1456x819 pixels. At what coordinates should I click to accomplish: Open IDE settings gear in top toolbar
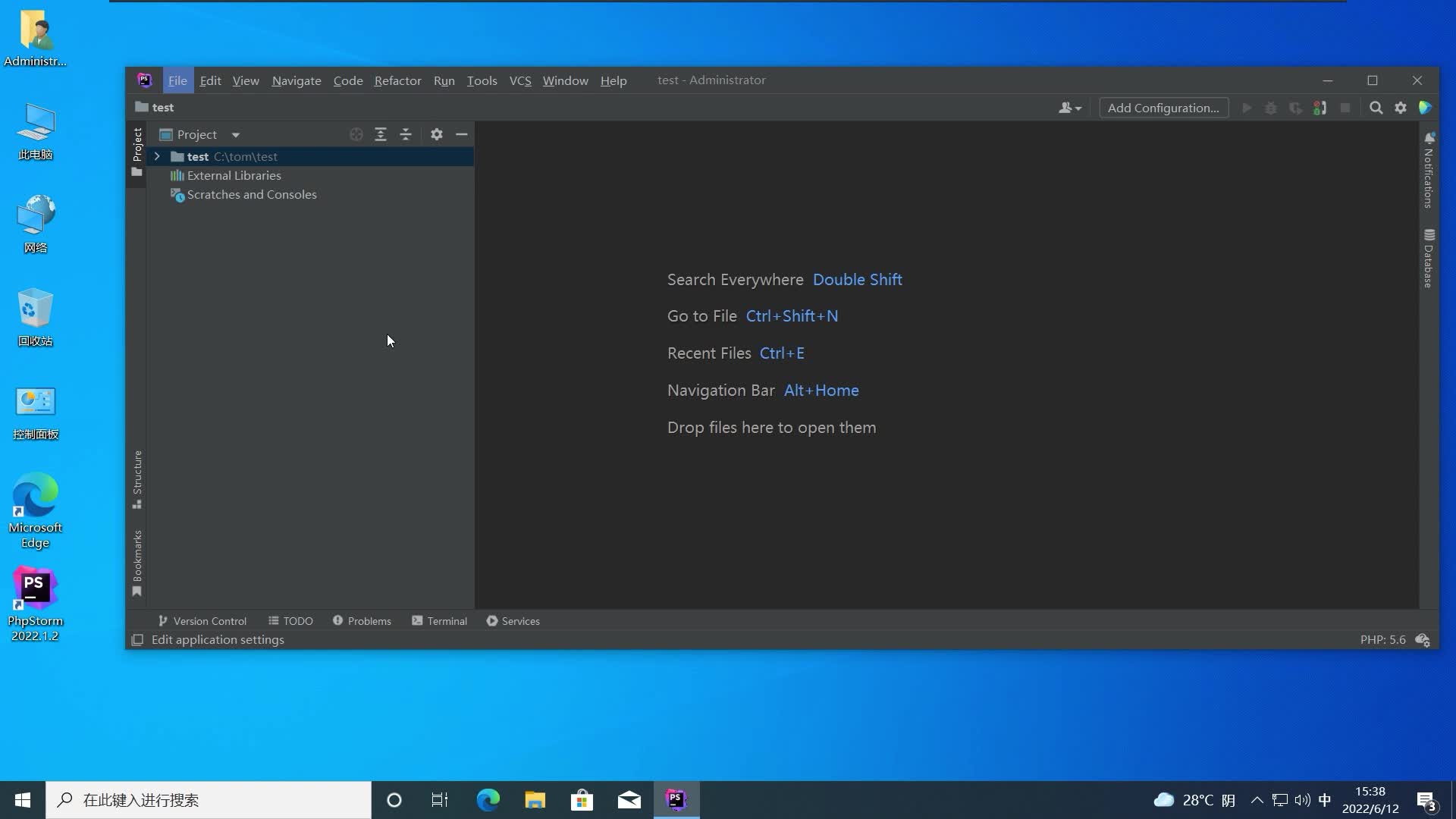pos(1401,108)
